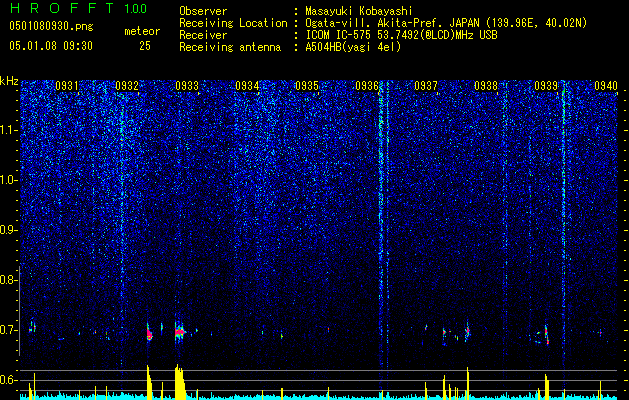Click the 0932 time marker
Viewport: 629px width, 400px height.
point(127,86)
